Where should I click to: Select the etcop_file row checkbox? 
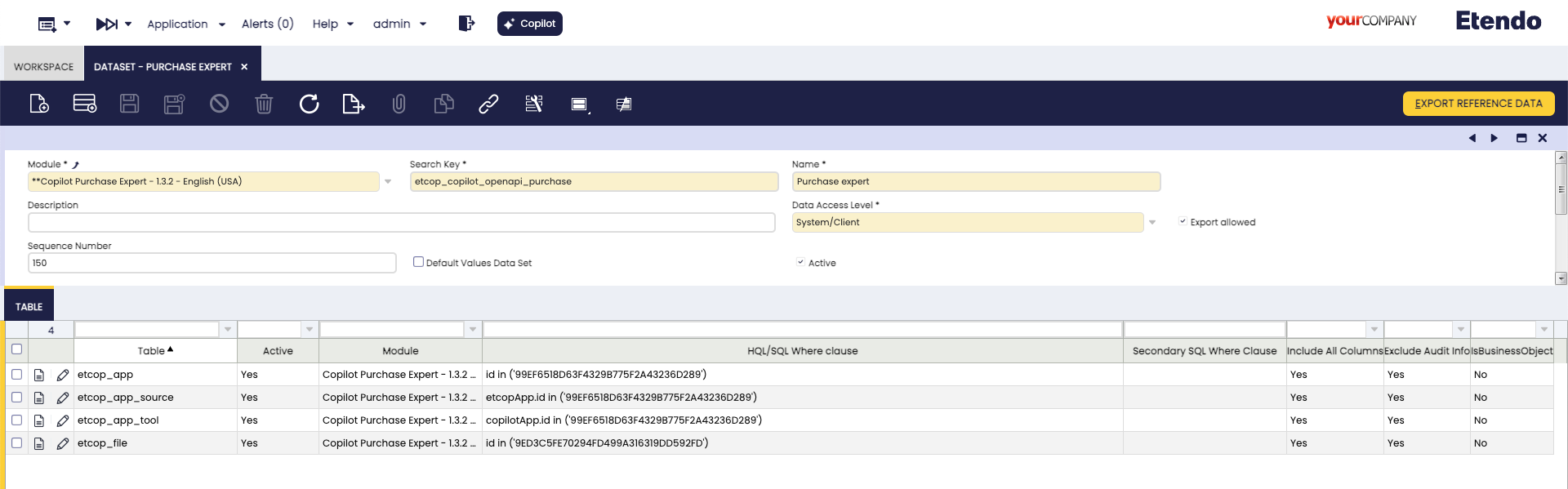click(x=16, y=442)
